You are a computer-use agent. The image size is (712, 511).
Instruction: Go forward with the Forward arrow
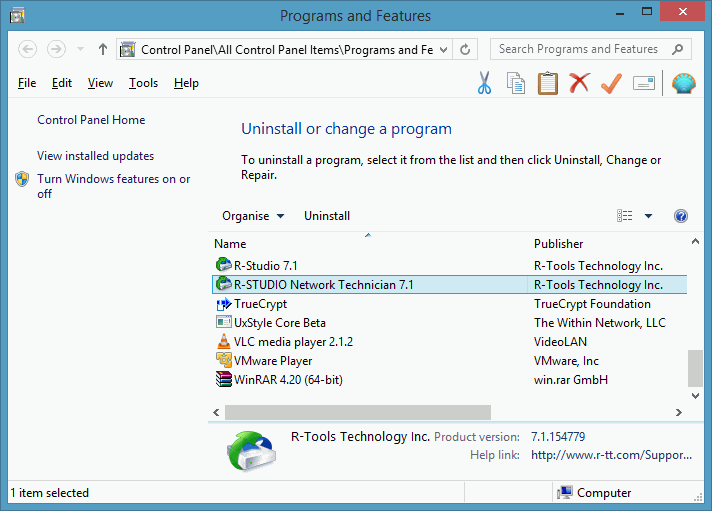[56, 49]
